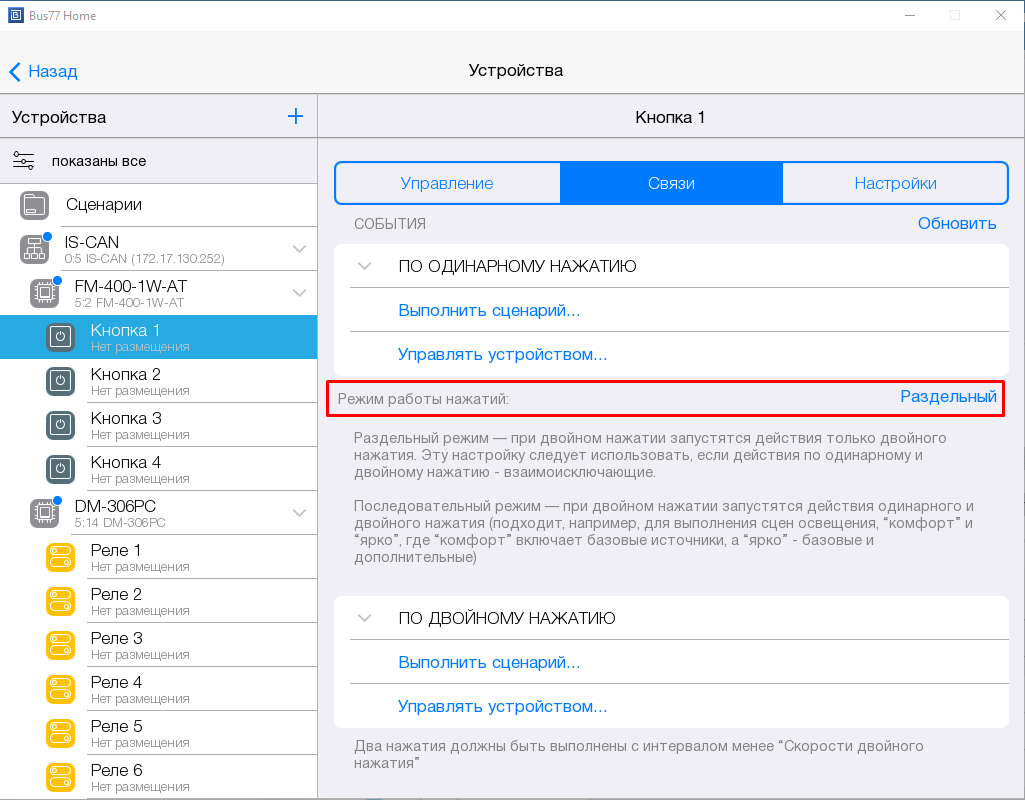Collapse the FM-400-1W-AT device group

[299, 293]
